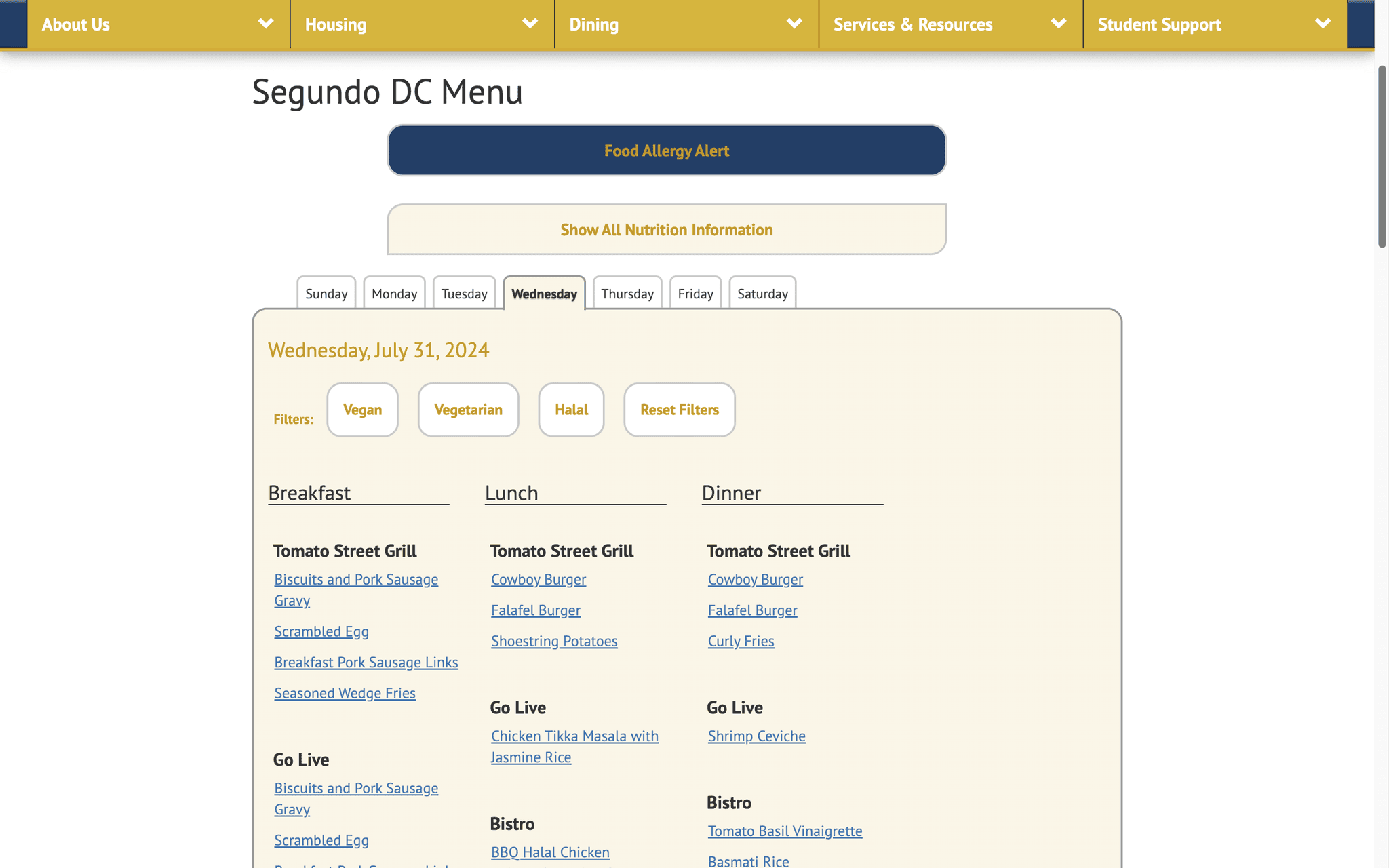This screenshot has height=868, width=1389.
Task: Toggle the Vegan filter
Action: (x=362, y=410)
